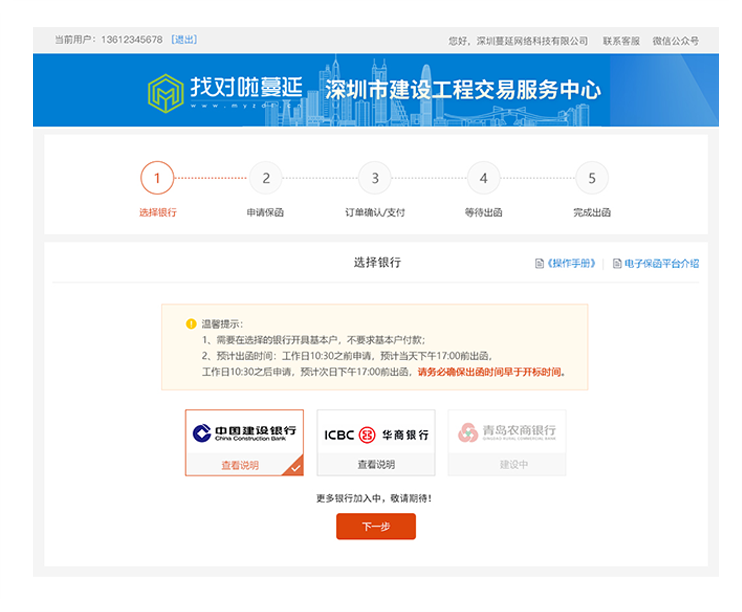The height and width of the screenshot is (612, 742).
Task: Click the ICBC 华商银行 logo
Action: click(x=376, y=435)
